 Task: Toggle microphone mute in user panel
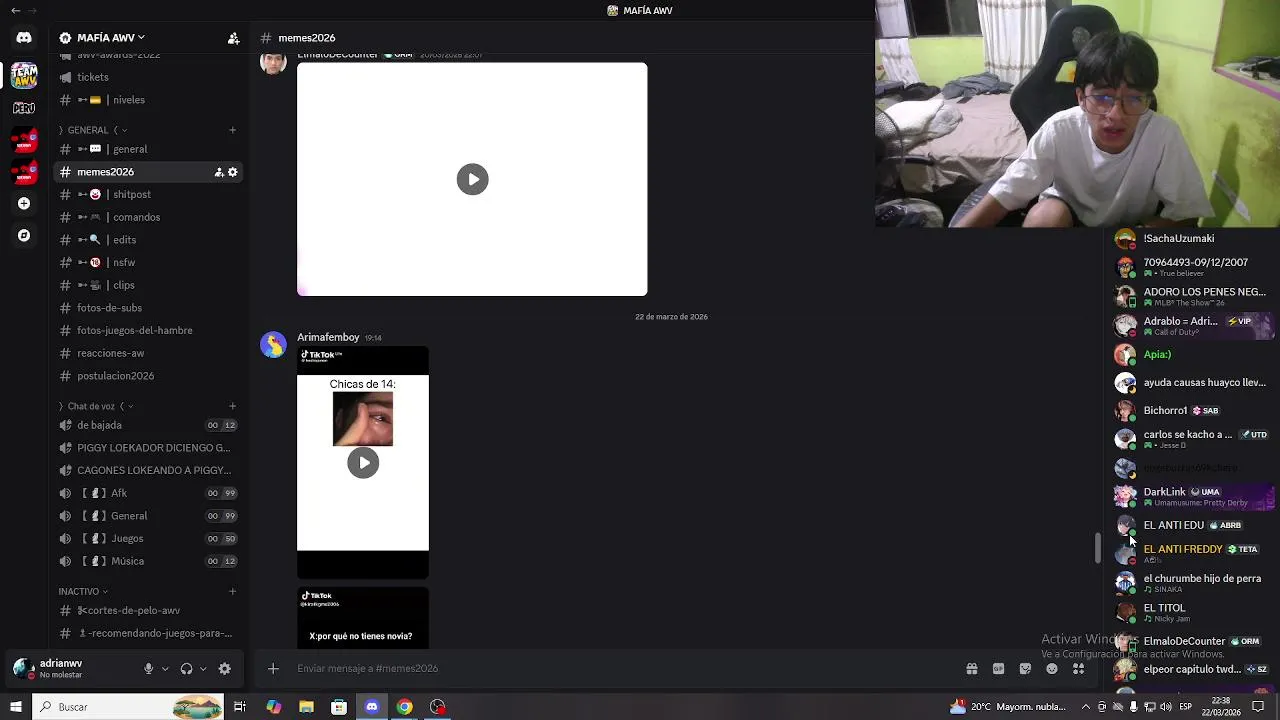coord(148,669)
